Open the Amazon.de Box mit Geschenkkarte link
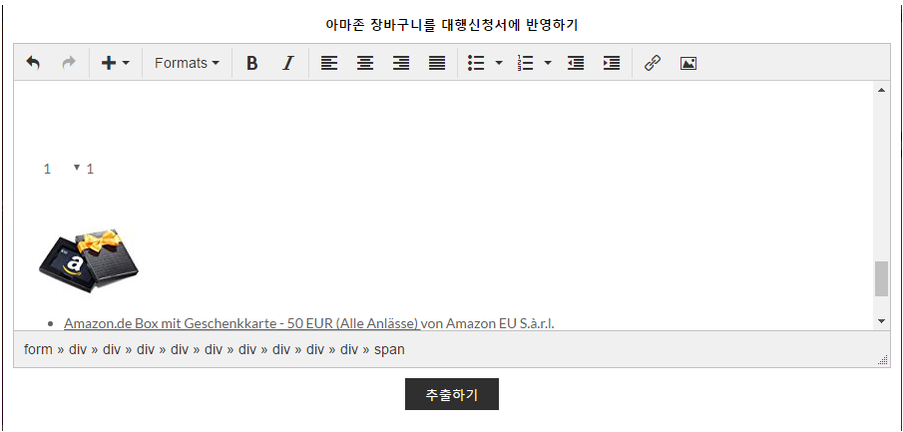This screenshot has height=432, width=903. click(240, 323)
